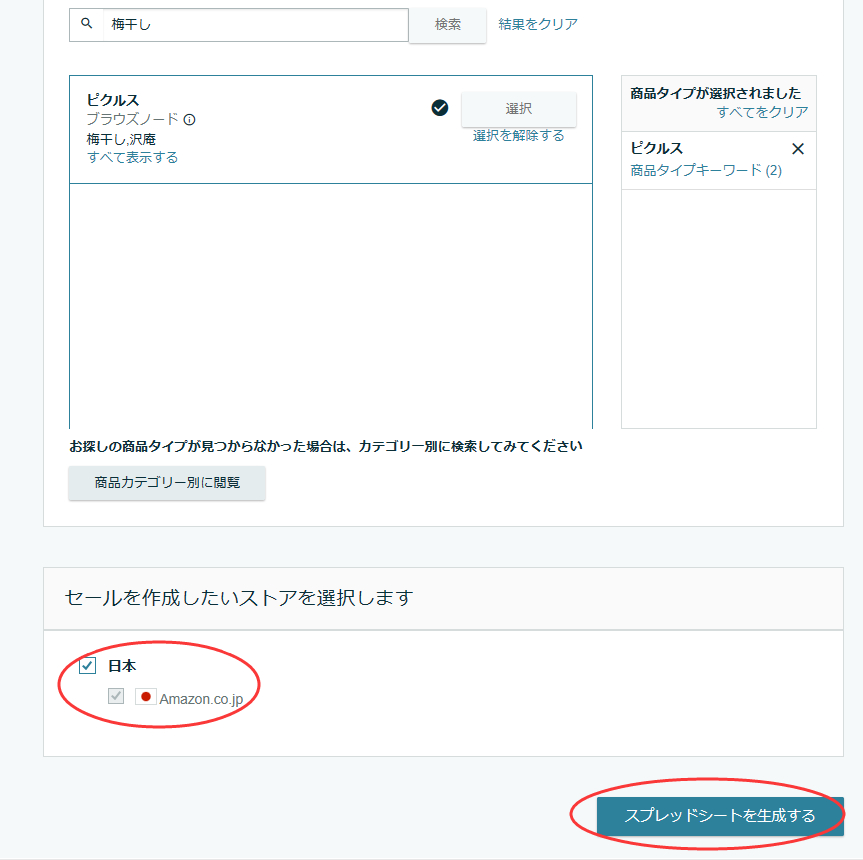Toggle the 日本 checkbox

(x=88, y=665)
